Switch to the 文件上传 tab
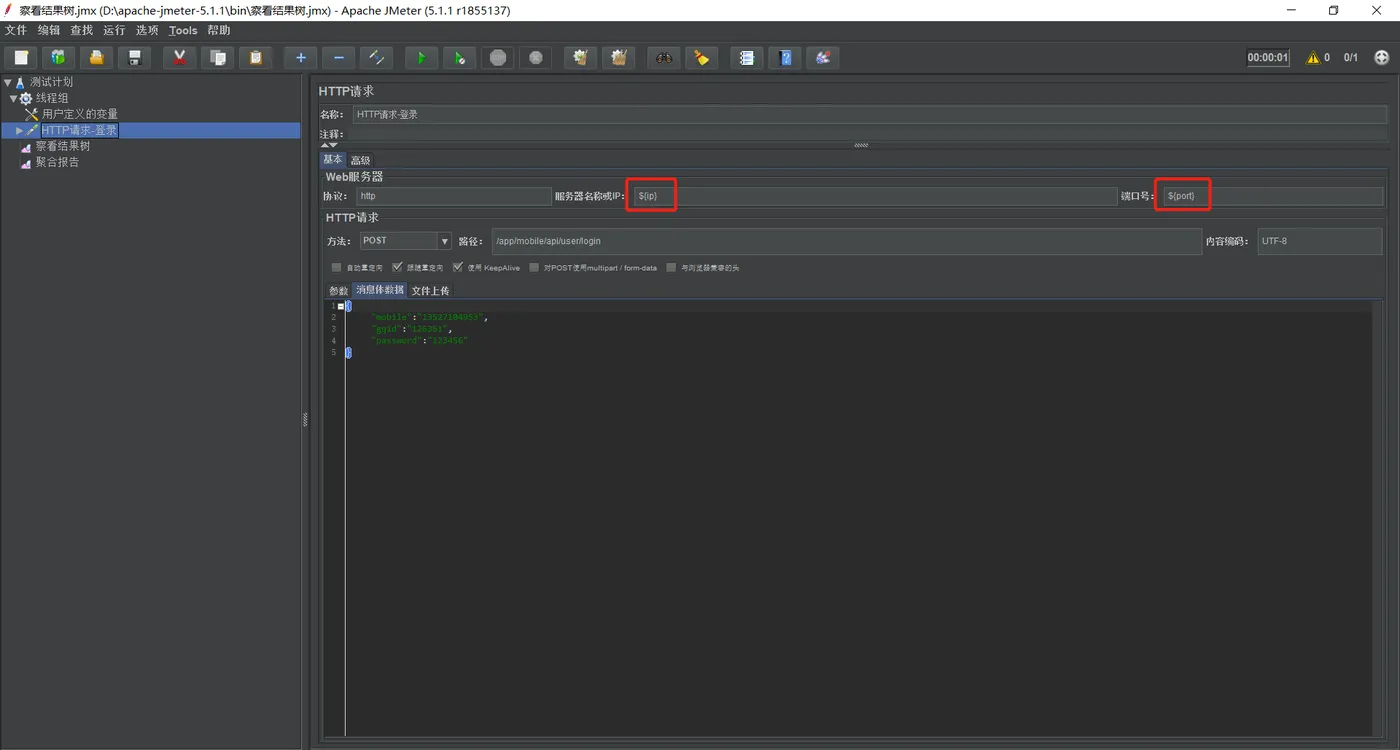1400x750 pixels. (431, 291)
